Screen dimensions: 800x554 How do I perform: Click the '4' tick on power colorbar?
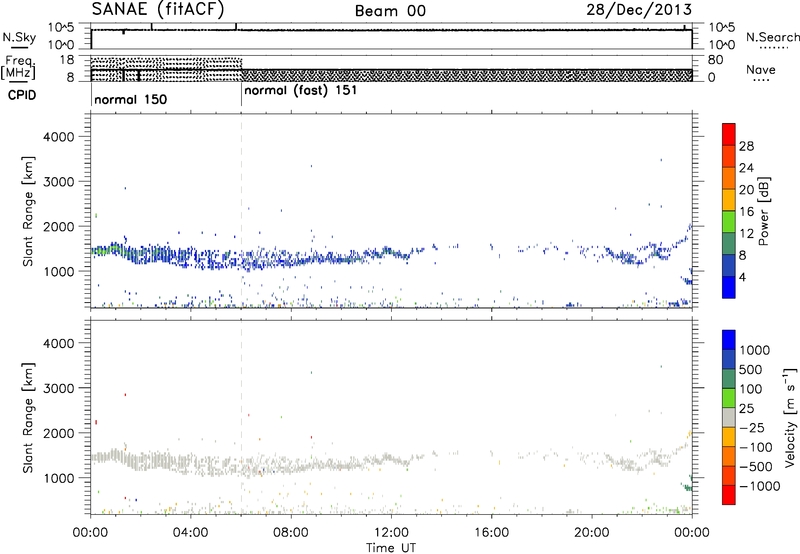point(742,277)
